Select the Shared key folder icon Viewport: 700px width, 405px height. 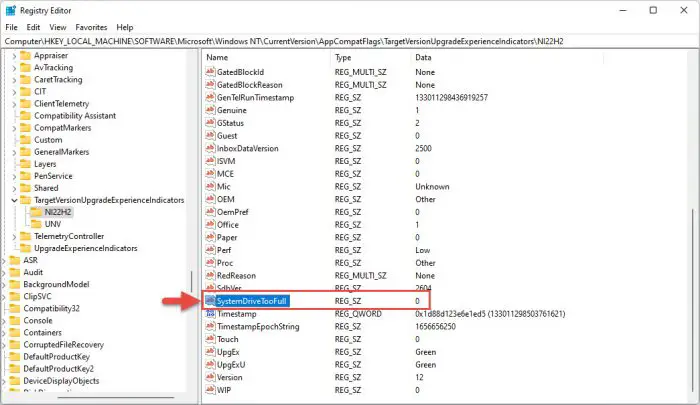pos(26,188)
